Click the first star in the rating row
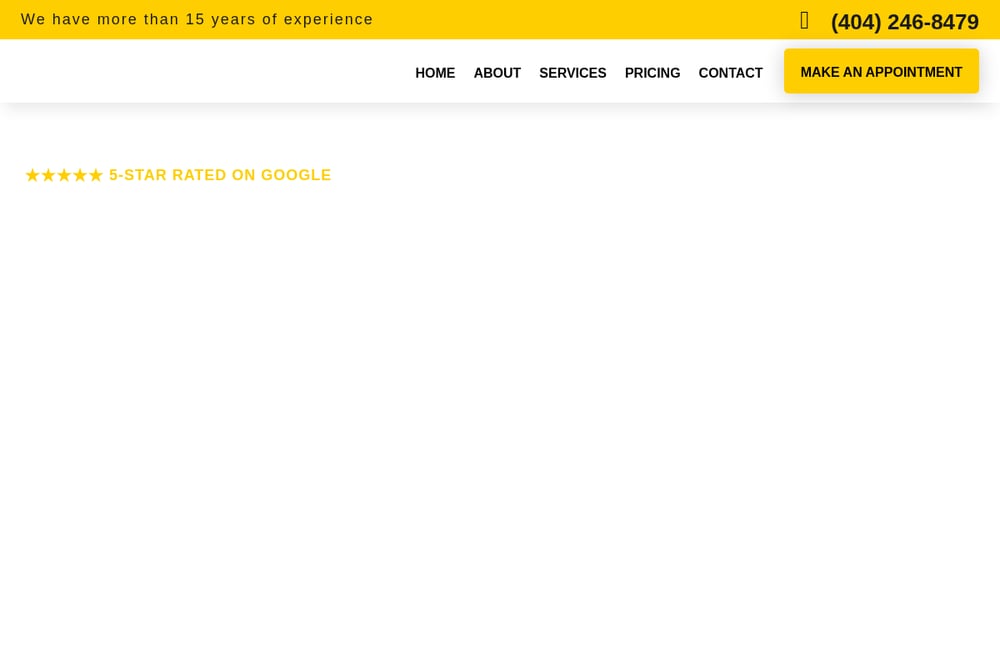The height and width of the screenshot is (667, 1000). pos(33,175)
